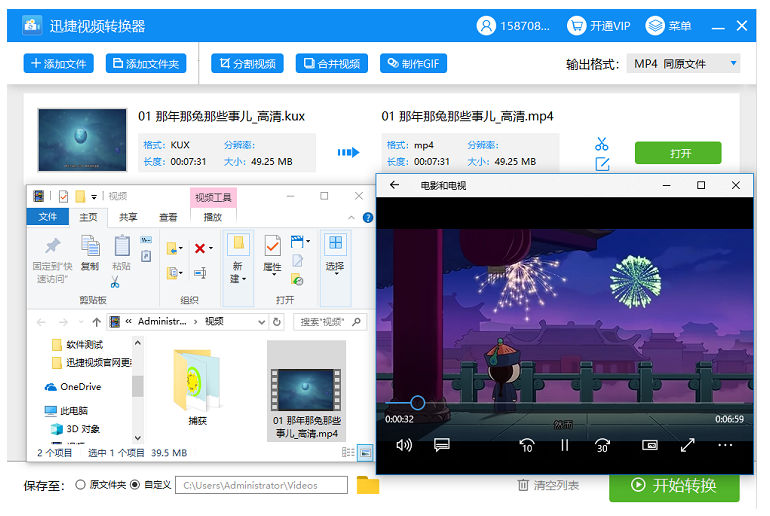This screenshot has height=516, width=770.
Task: Select OneDrive in navigation tree
Action: point(73,387)
